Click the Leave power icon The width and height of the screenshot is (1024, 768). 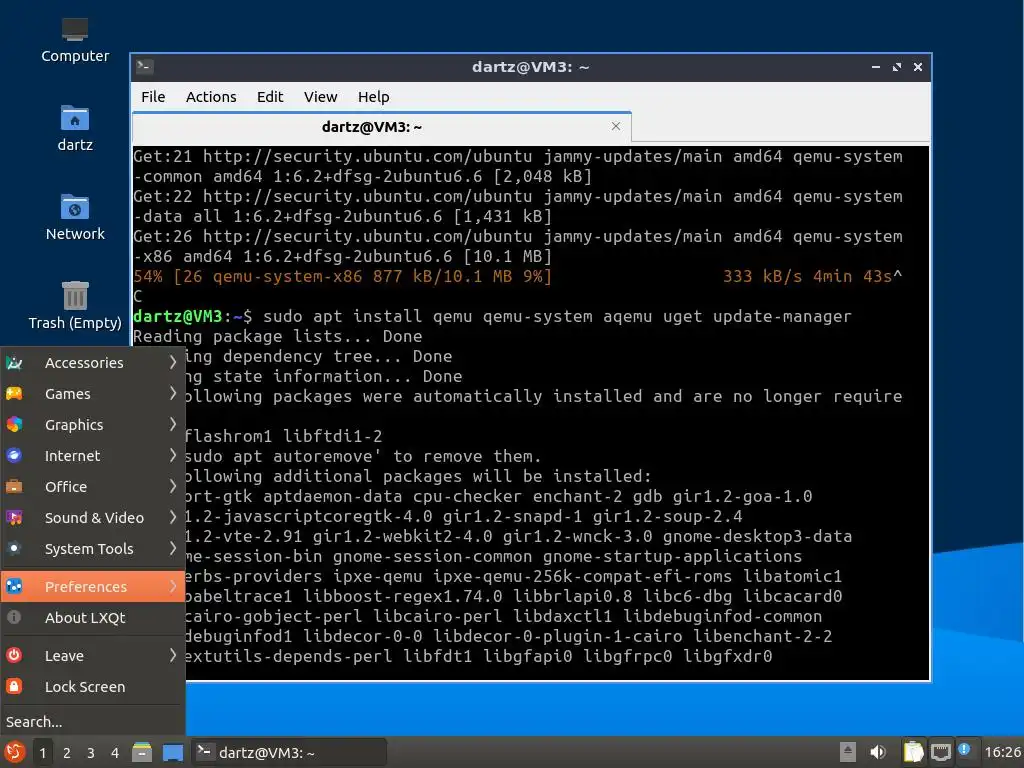pos(14,655)
